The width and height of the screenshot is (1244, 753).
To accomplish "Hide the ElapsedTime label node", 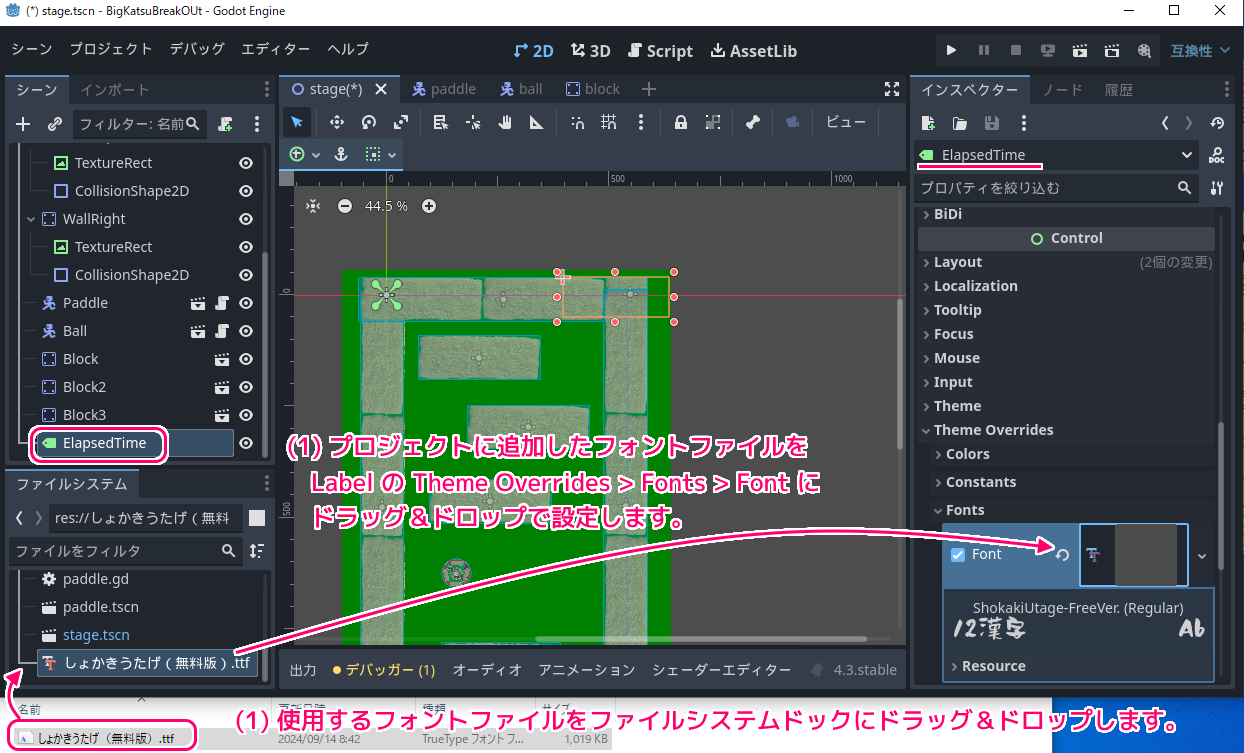I will (x=245, y=443).
